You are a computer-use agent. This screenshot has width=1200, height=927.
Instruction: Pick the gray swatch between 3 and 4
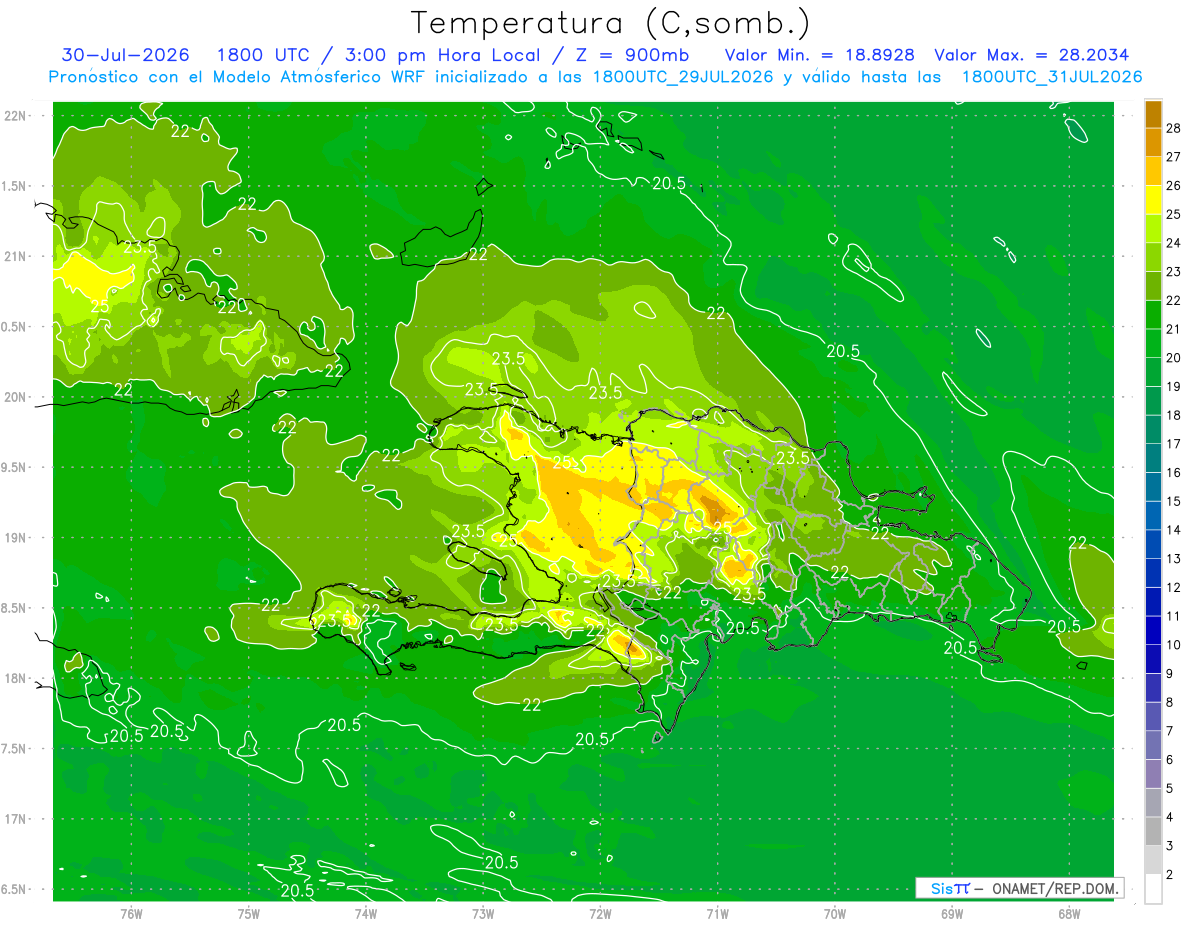1153,831
